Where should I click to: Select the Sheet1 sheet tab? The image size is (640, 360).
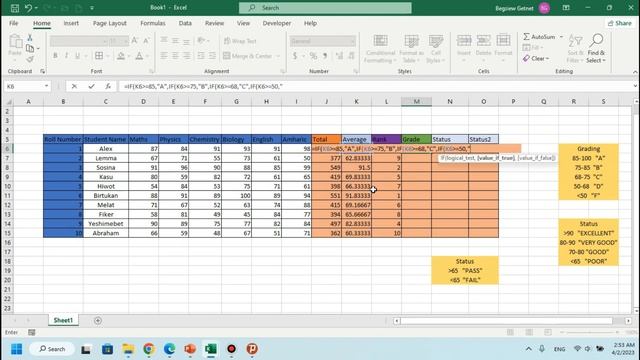tap(63, 320)
